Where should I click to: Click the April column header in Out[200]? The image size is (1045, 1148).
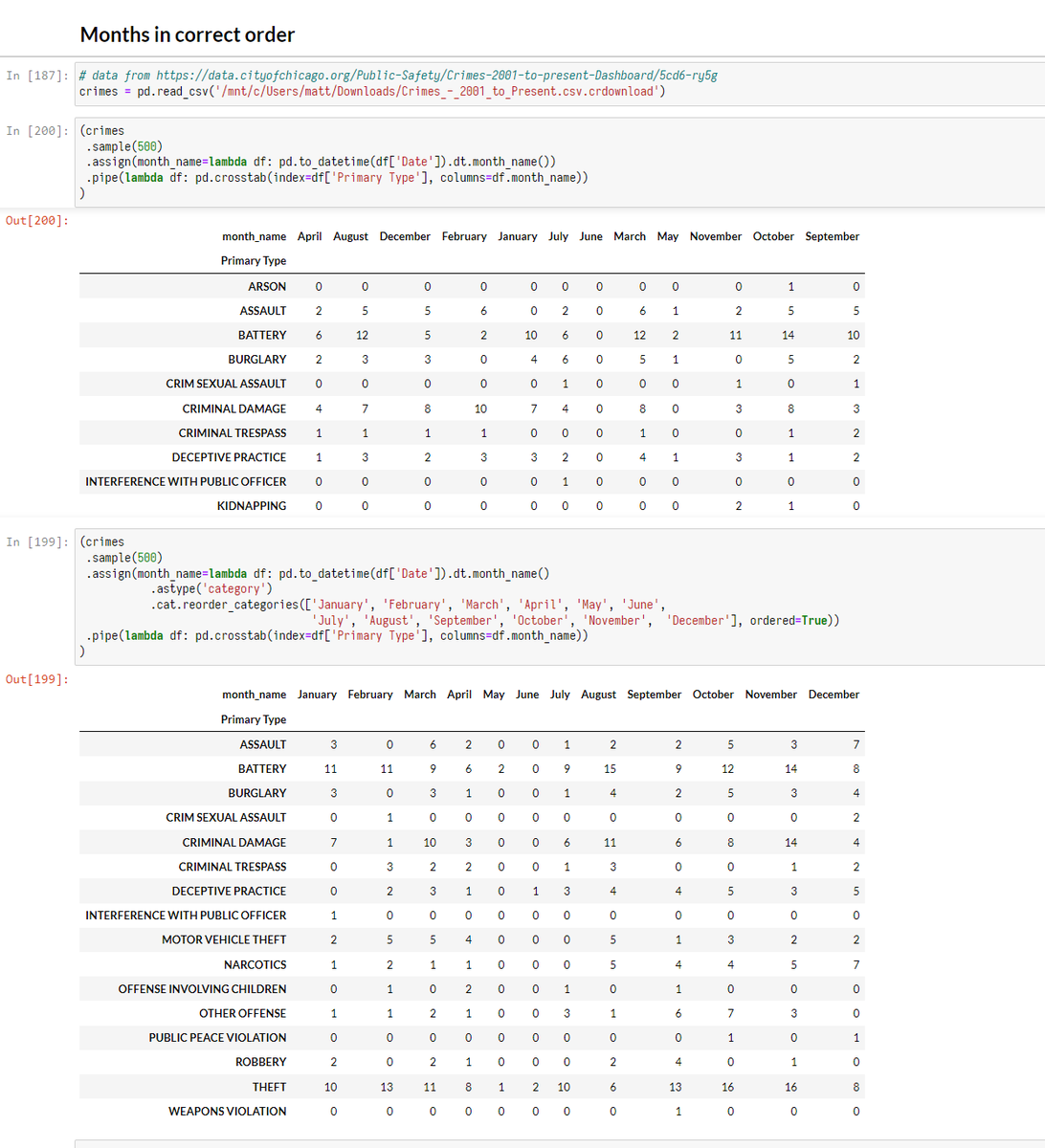309,236
